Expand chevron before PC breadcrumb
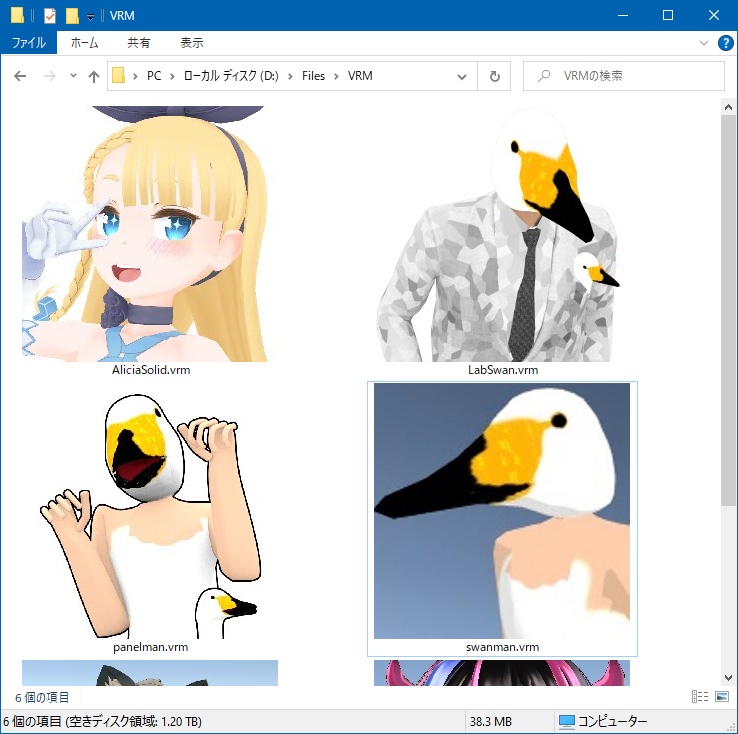 point(136,76)
